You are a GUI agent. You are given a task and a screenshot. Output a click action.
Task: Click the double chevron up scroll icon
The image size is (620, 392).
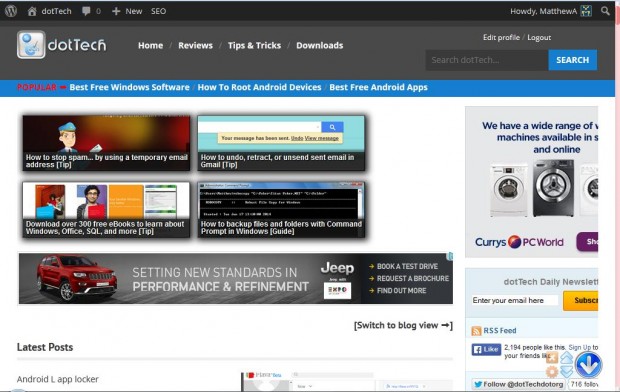pos(567,358)
